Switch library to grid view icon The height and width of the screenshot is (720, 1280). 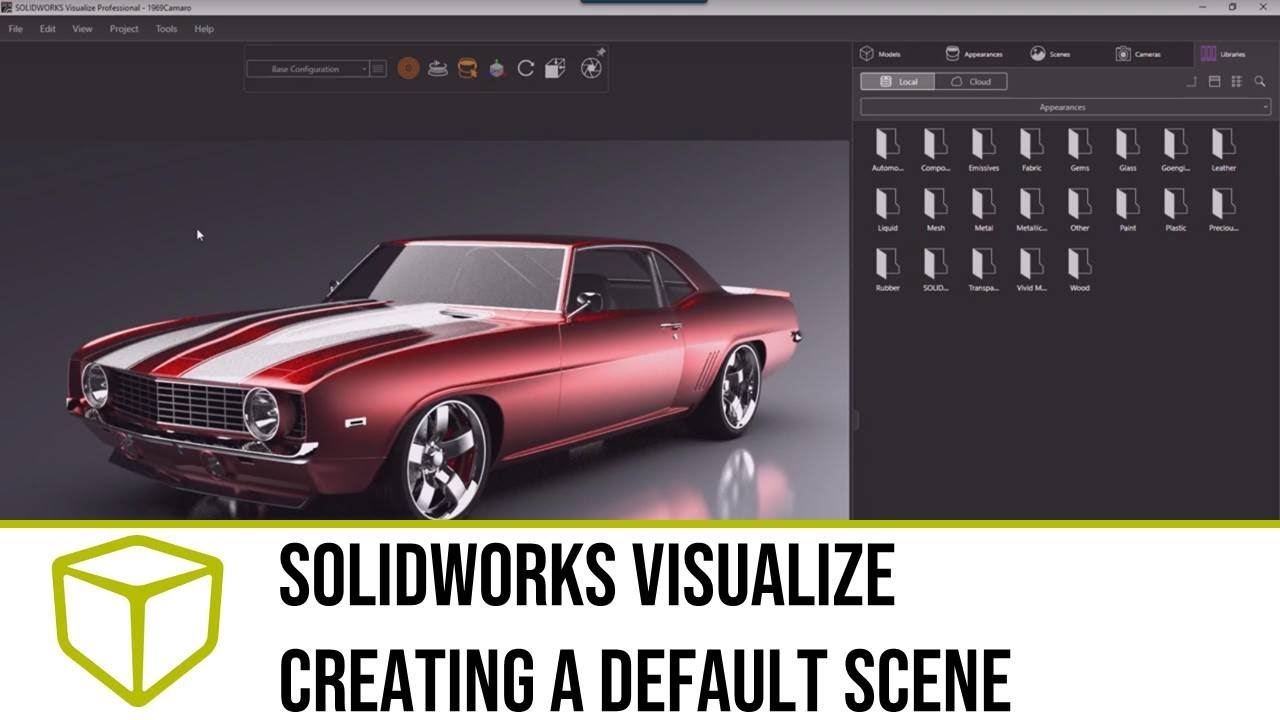click(1237, 82)
